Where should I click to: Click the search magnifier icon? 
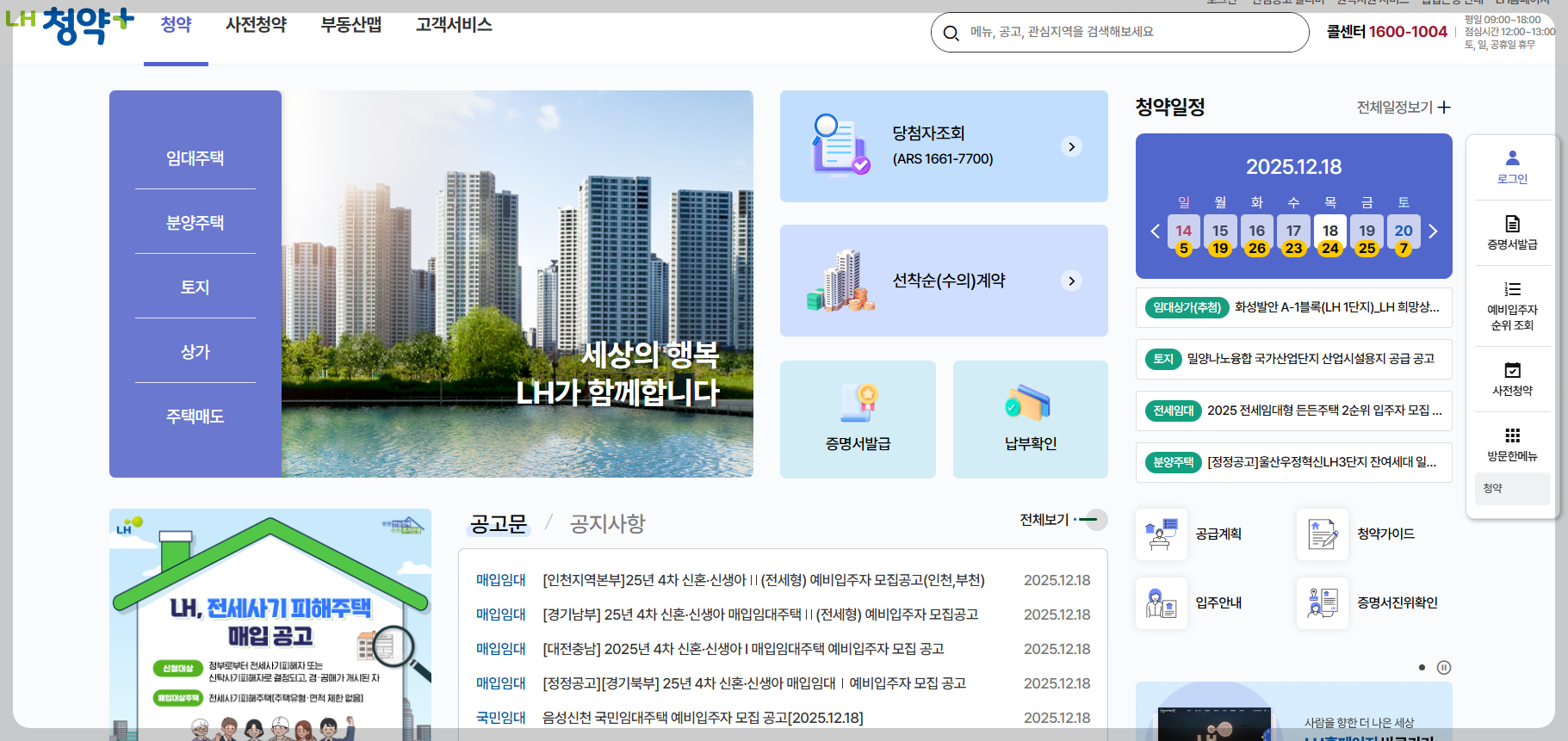click(951, 33)
